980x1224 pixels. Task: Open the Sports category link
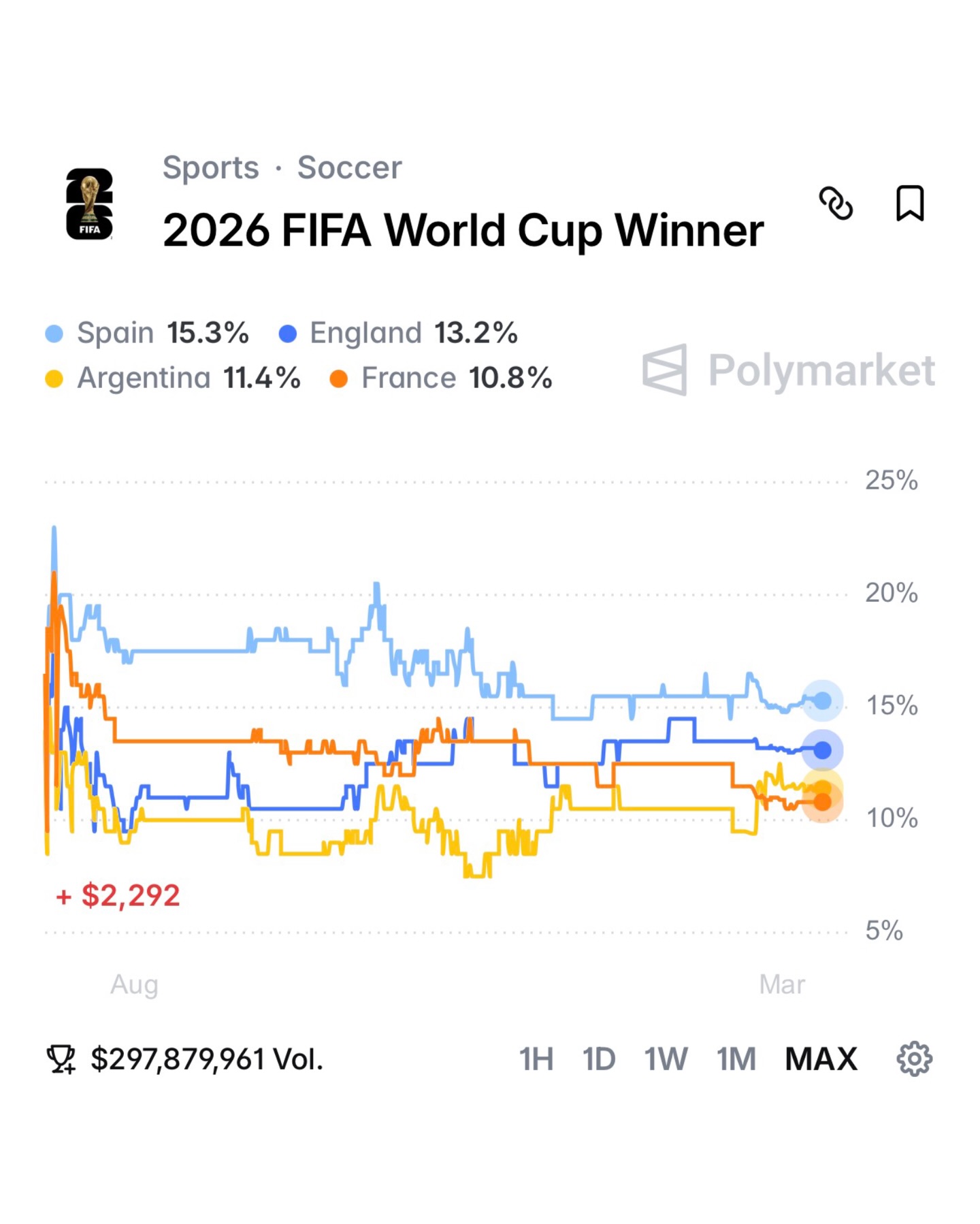click(x=210, y=167)
